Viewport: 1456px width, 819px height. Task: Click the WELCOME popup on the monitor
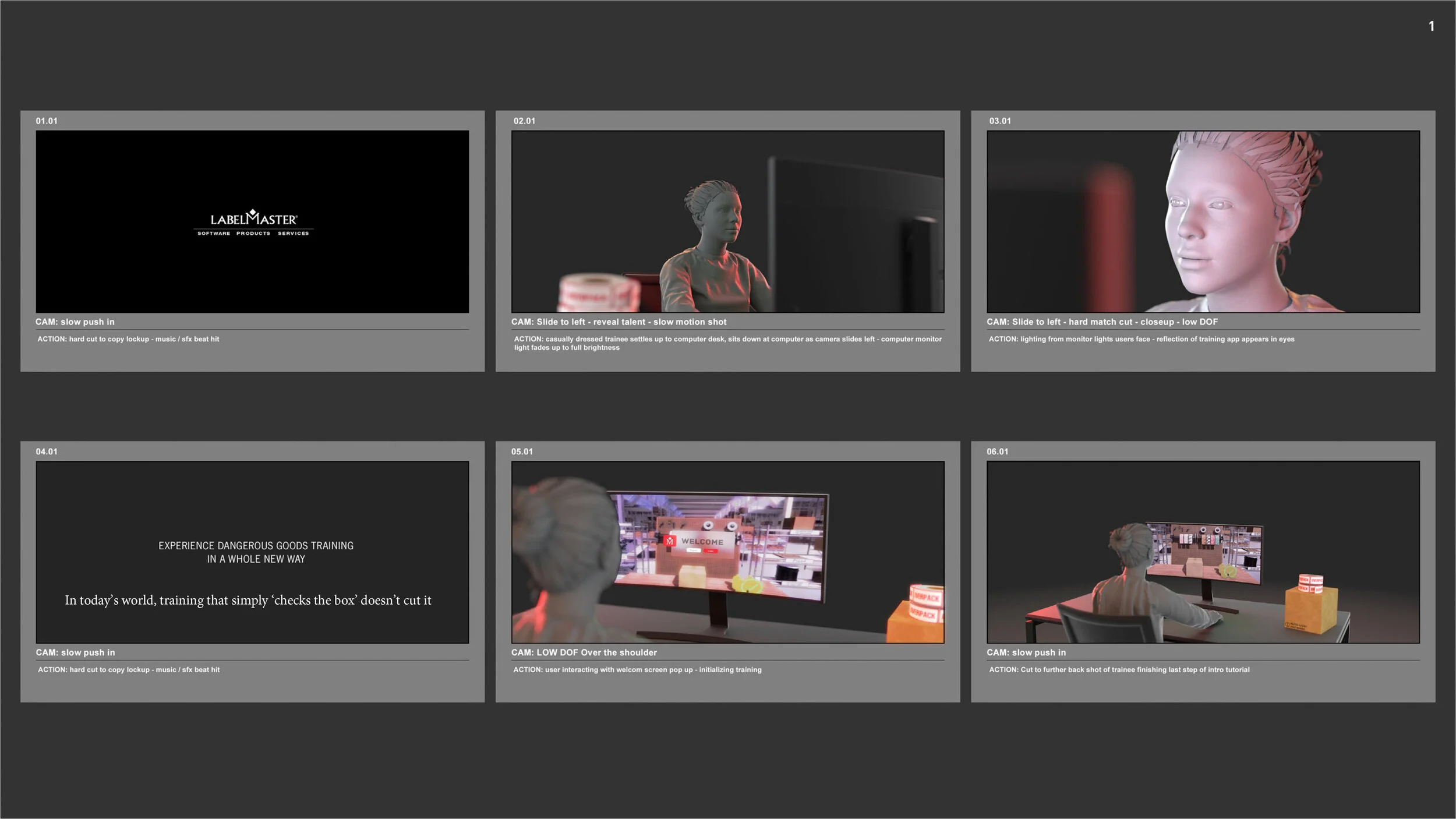[702, 542]
